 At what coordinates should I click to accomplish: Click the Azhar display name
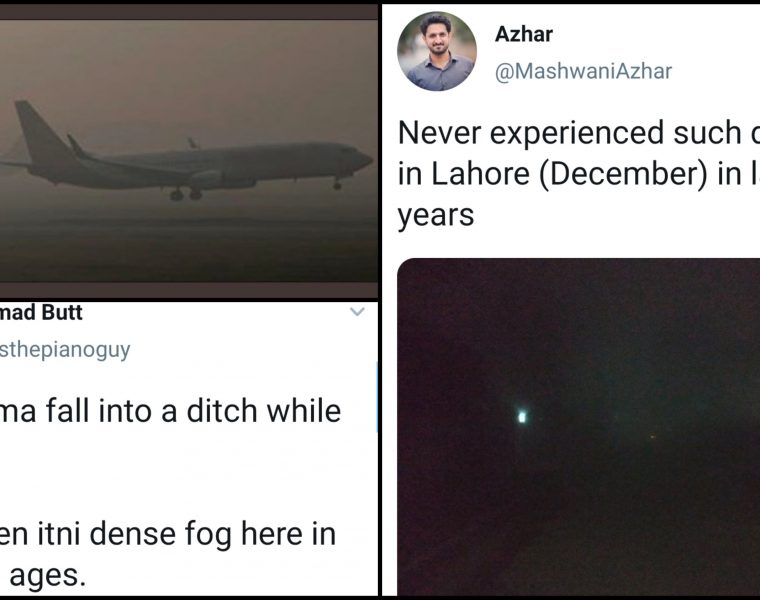tap(523, 34)
